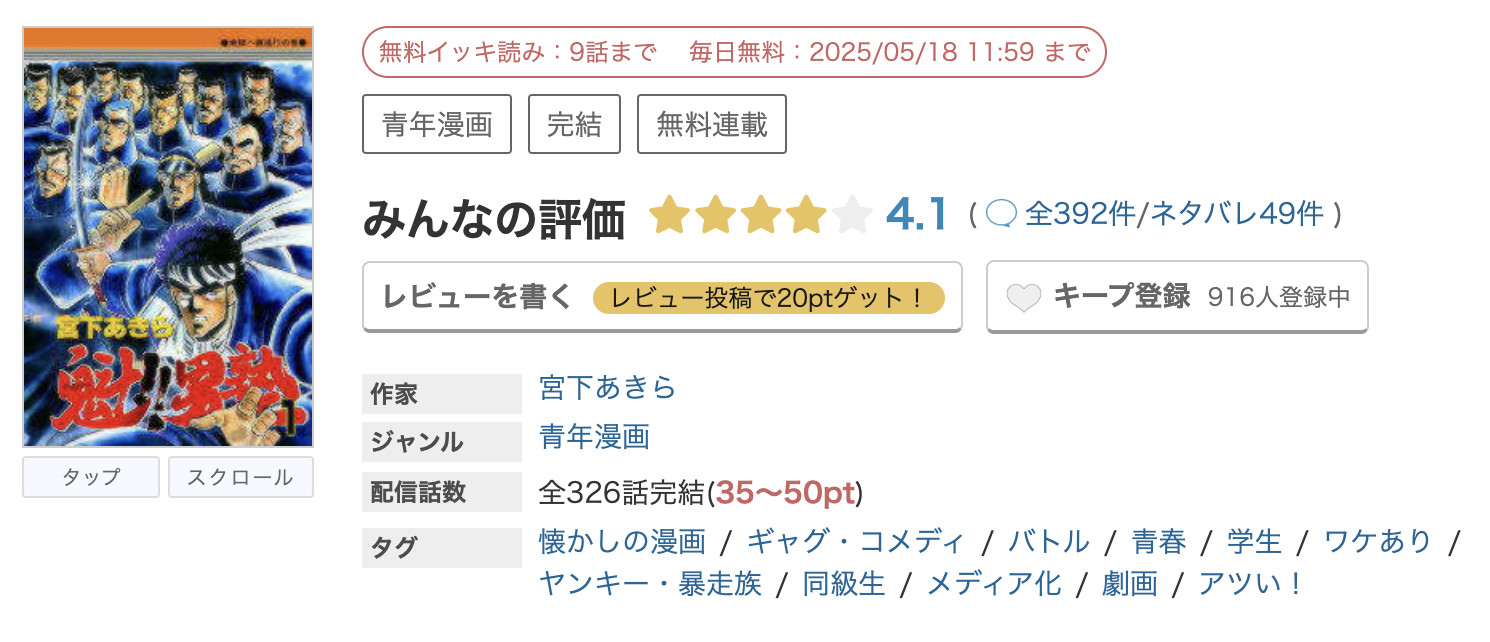This screenshot has width=1490, height=642.
Task: Select the 無料連載 category label
Action: pos(711,123)
